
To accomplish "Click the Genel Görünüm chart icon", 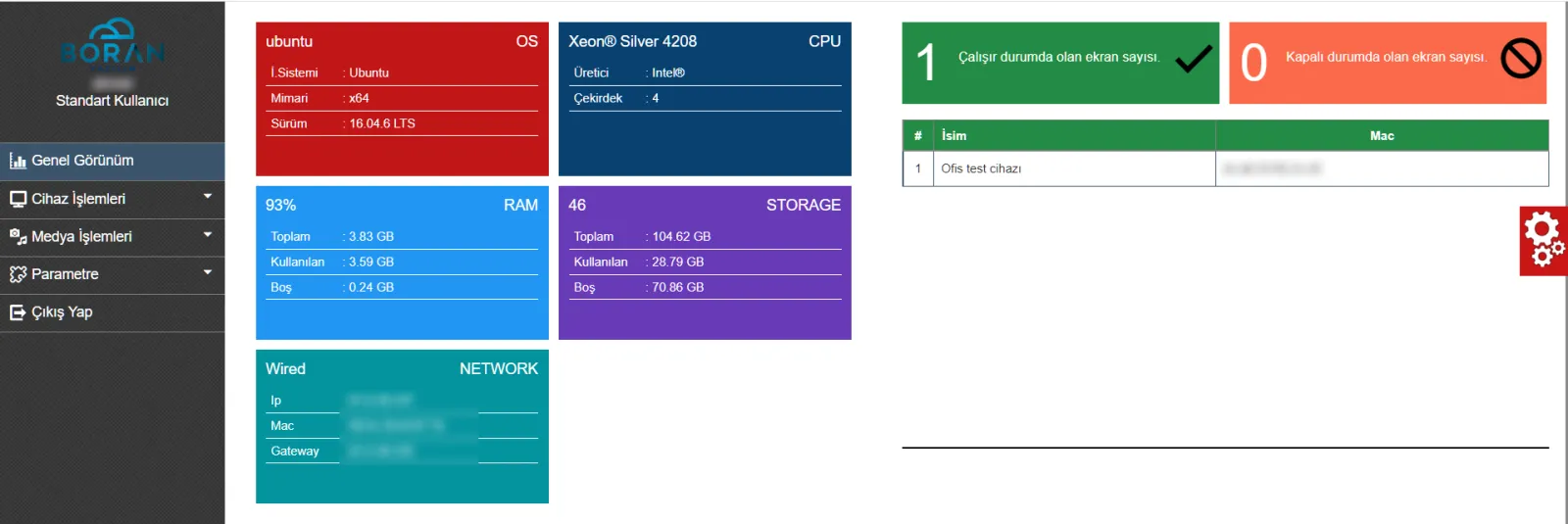I will pos(18,162).
